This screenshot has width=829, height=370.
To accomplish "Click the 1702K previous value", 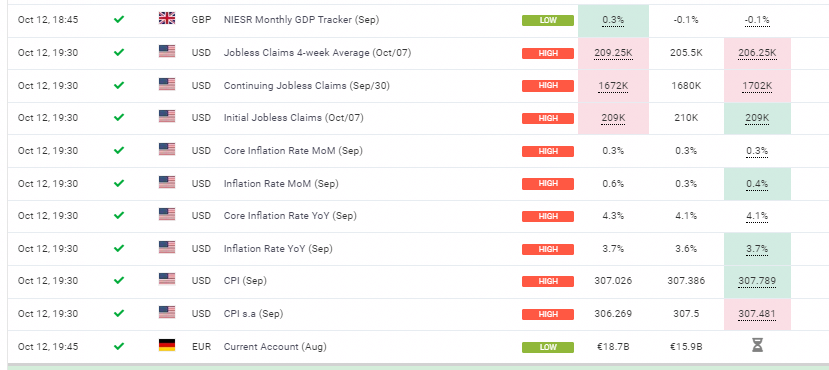I will point(757,86).
